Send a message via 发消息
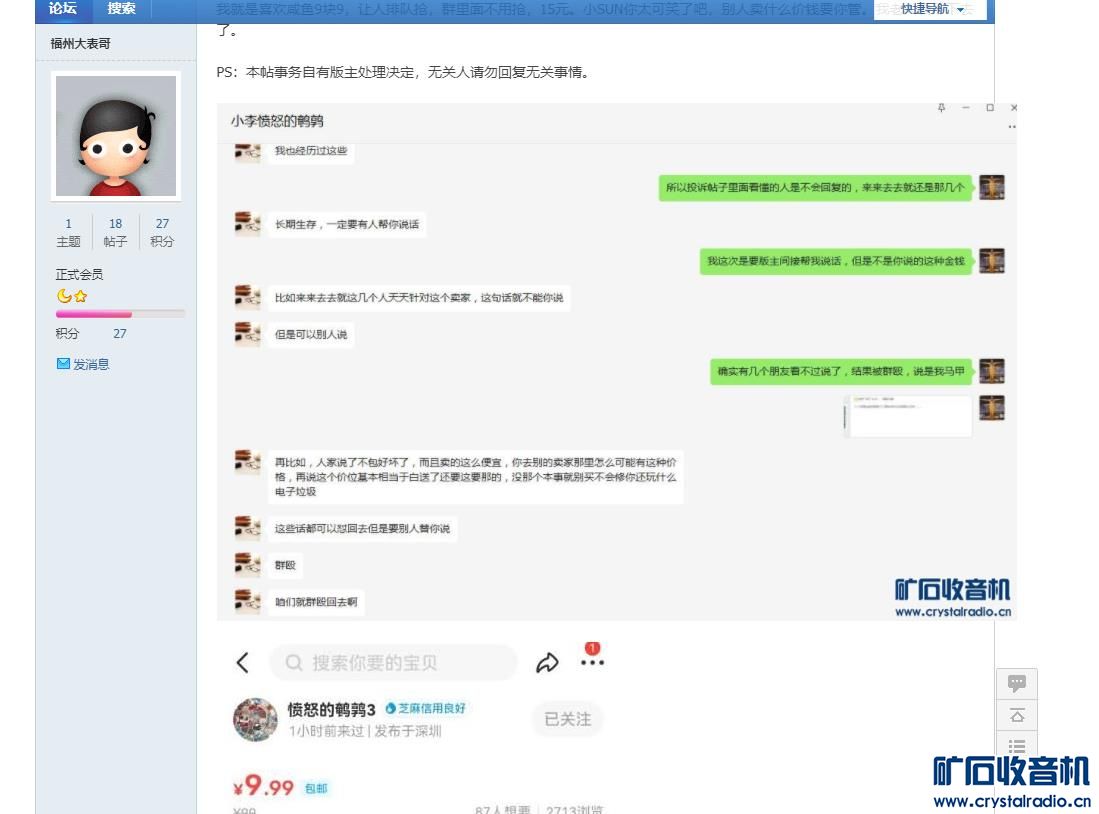Viewport: 1099px width, 814px height. point(91,364)
